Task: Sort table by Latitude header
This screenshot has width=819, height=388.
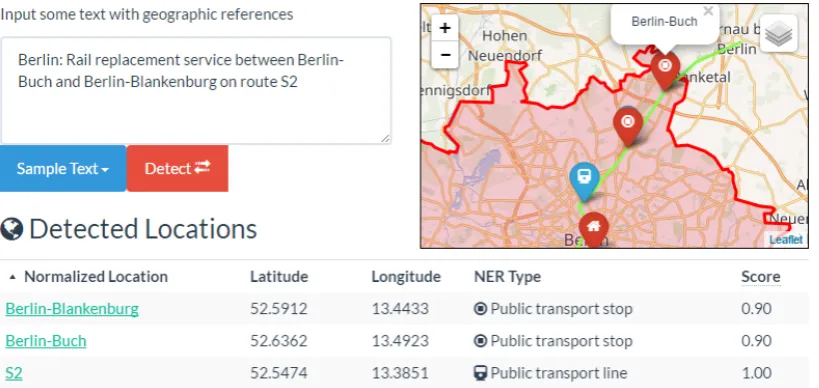Action: tap(279, 276)
